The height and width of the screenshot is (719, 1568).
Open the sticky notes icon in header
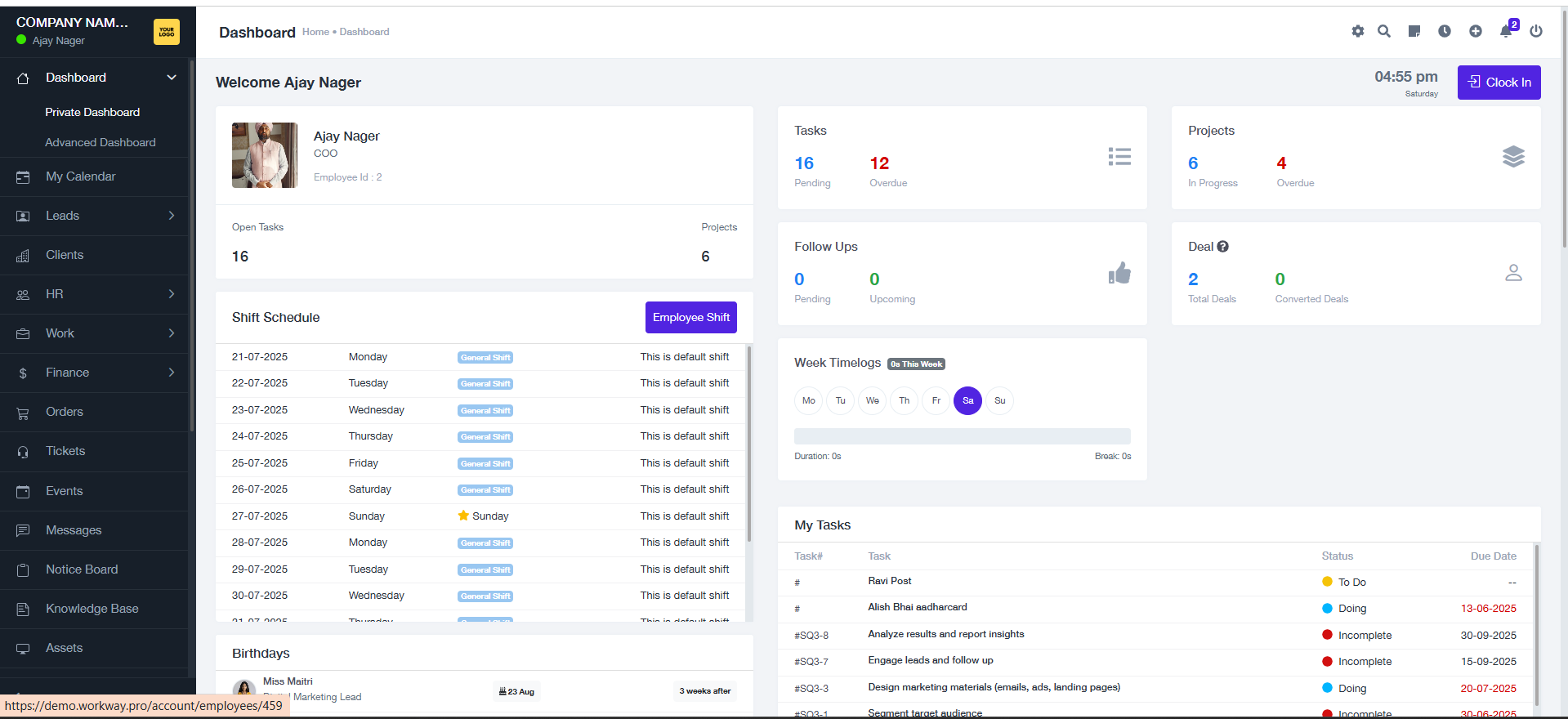pyautogui.click(x=1414, y=31)
